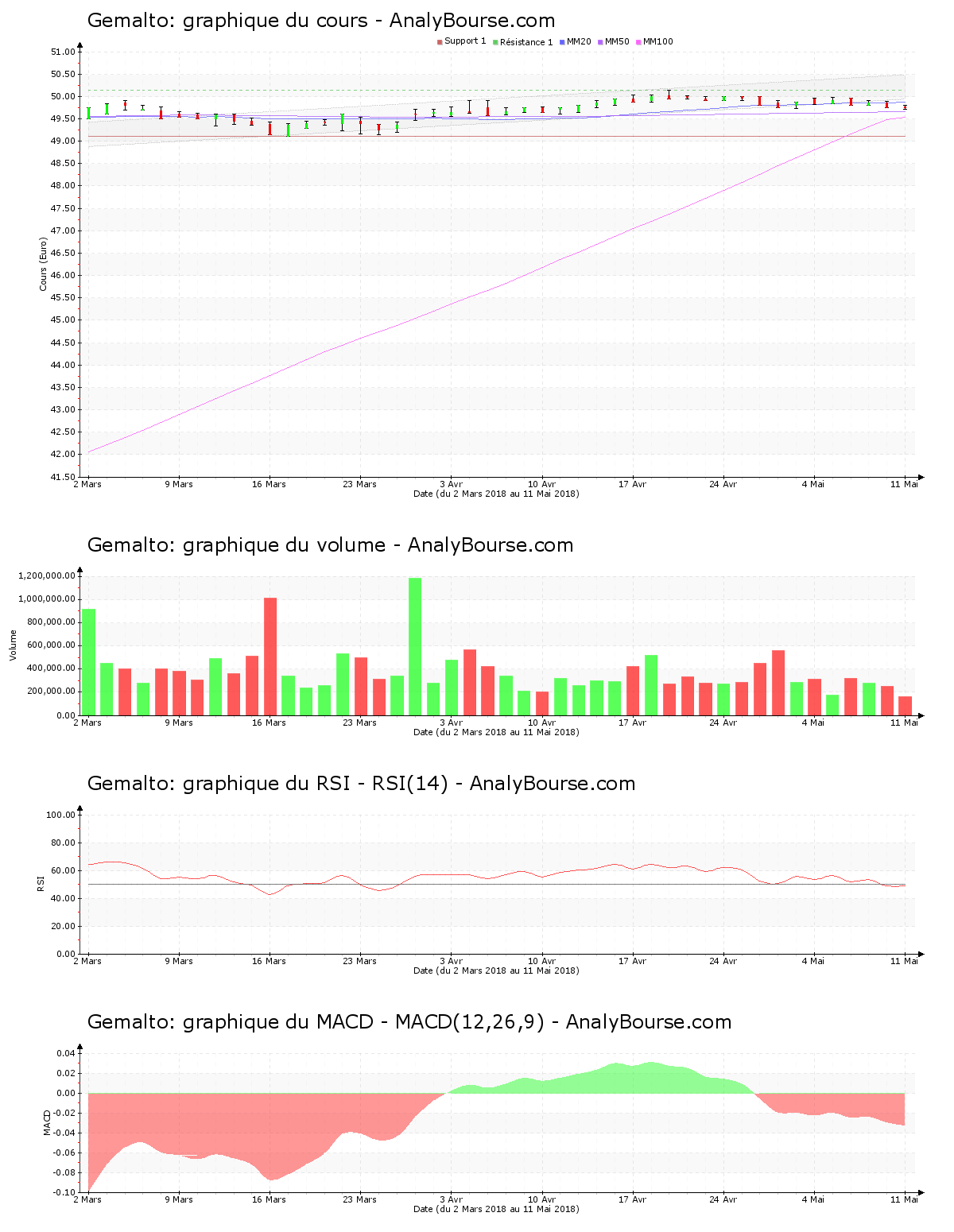
Task: Click the tallest green bar in the volume chart
Action: [x=415, y=646]
